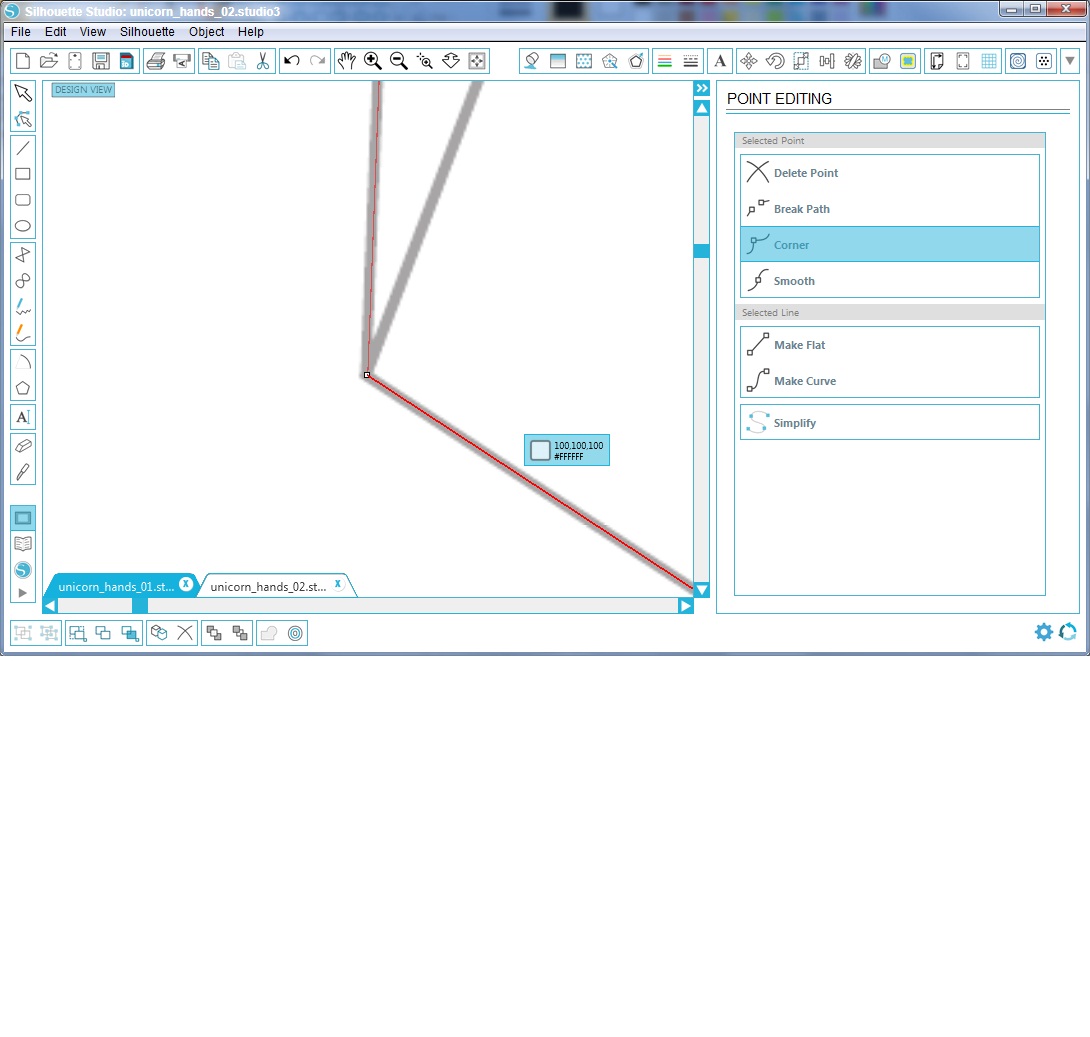Click the Simplify button
Image resolution: width=1090 pixels, height=1037 pixels.
click(x=890, y=423)
